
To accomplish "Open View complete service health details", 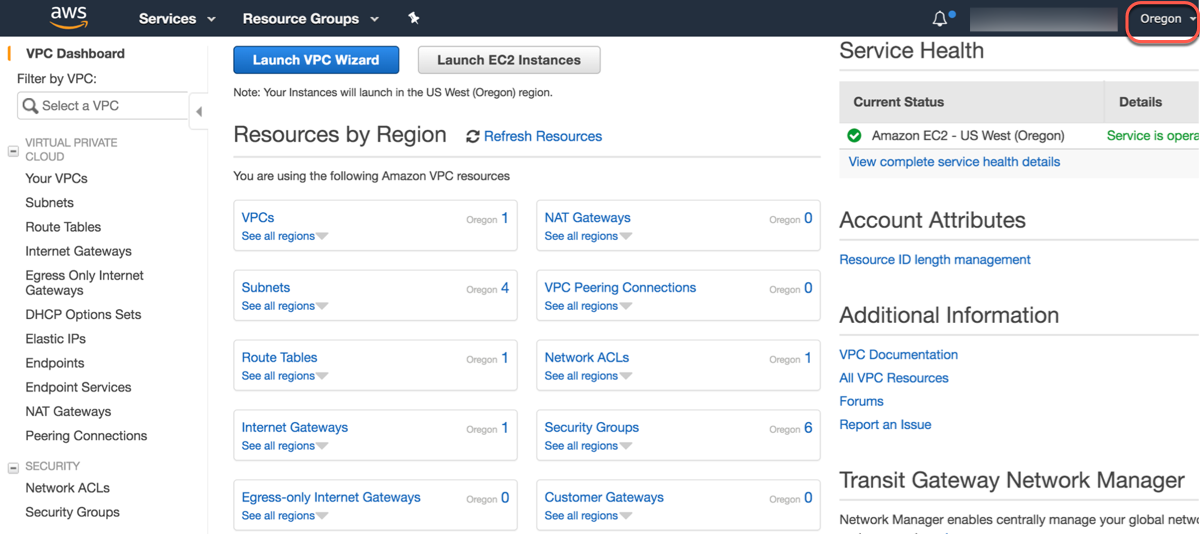I will click(x=954, y=162).
